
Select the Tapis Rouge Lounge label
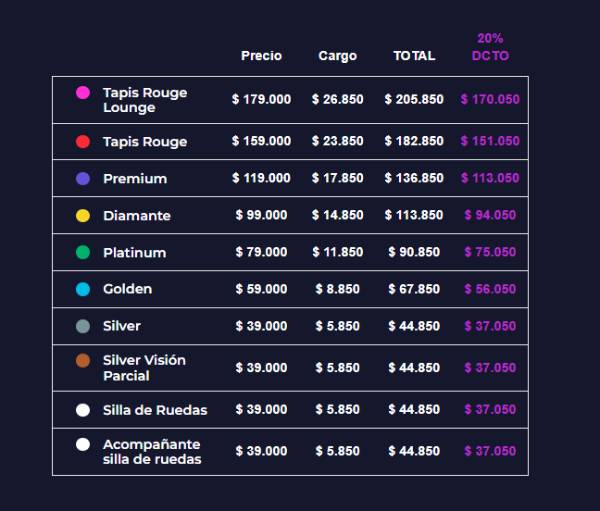point(145,100)
